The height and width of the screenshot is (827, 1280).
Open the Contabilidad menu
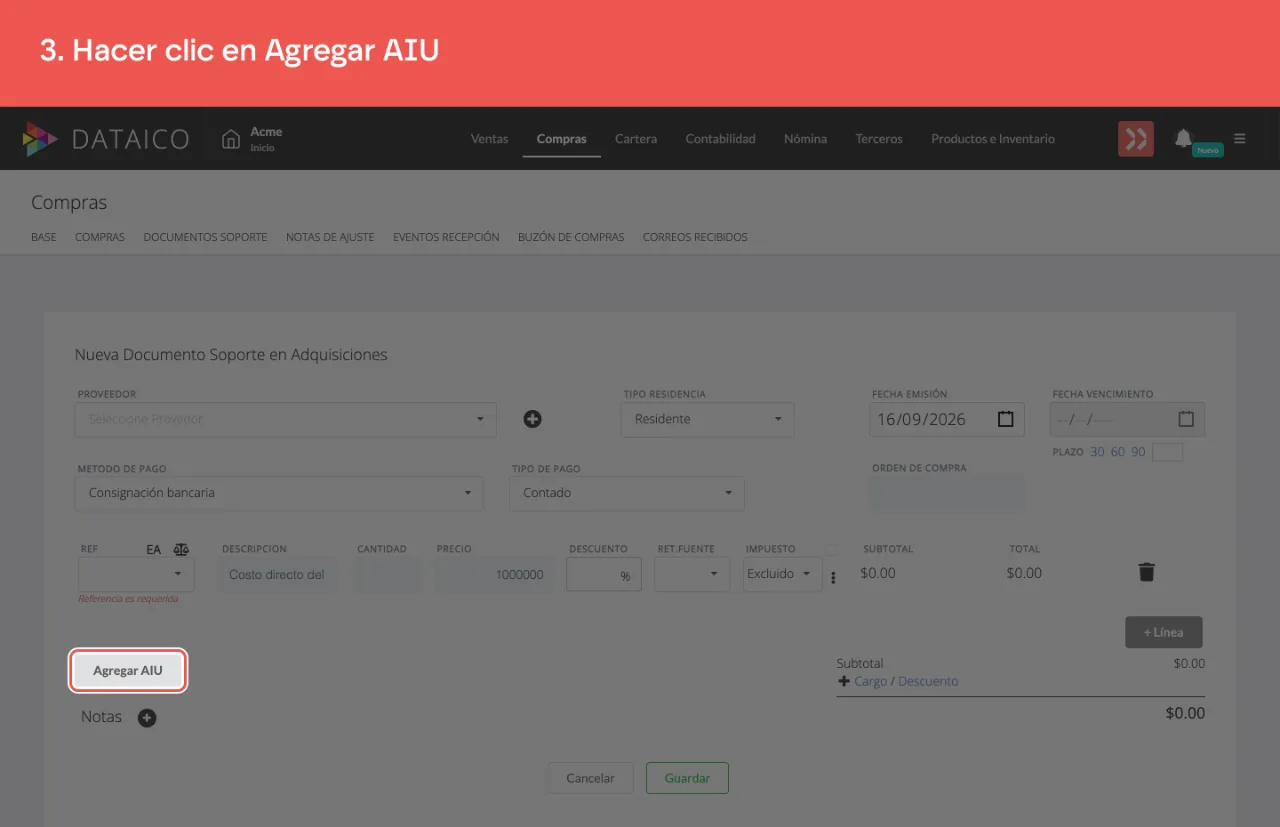(x=721, y=139)
